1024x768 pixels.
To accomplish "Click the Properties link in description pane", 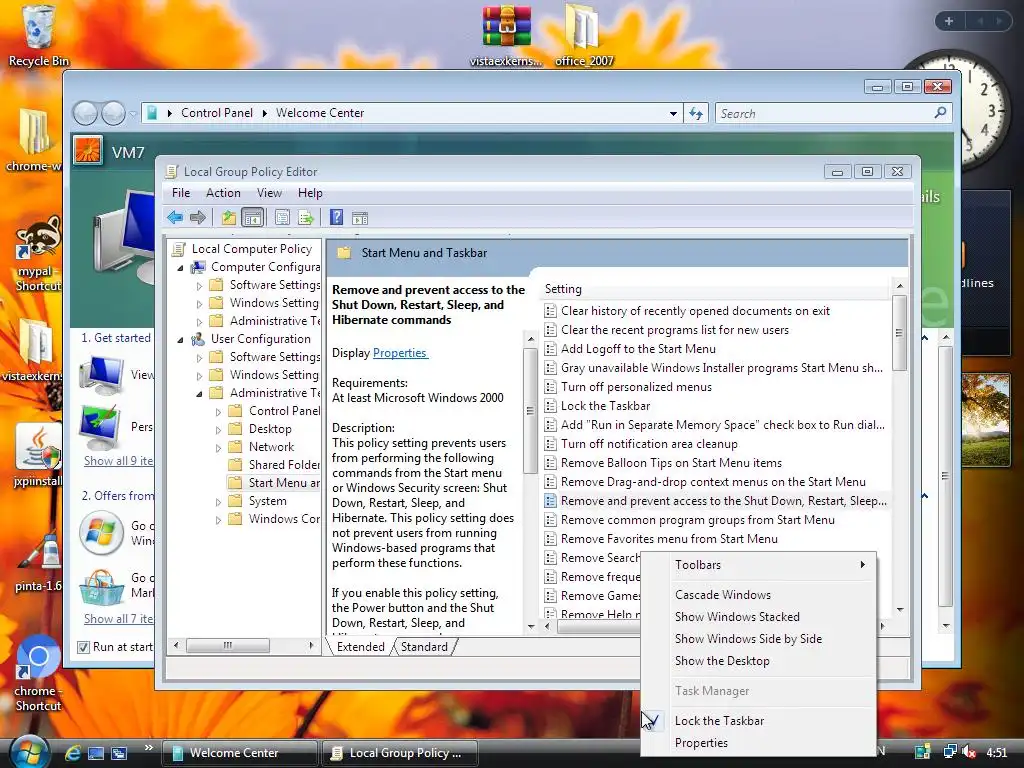I will pos(400,353).
